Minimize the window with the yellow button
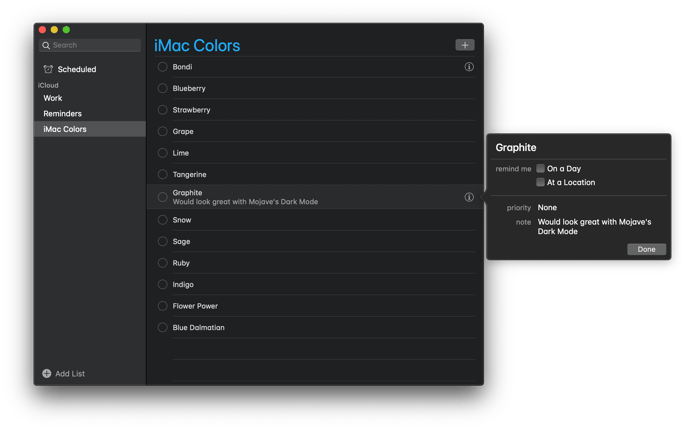The width and height of the screenshot is (693, 430). pyautogui.click(x=54, y=30)
